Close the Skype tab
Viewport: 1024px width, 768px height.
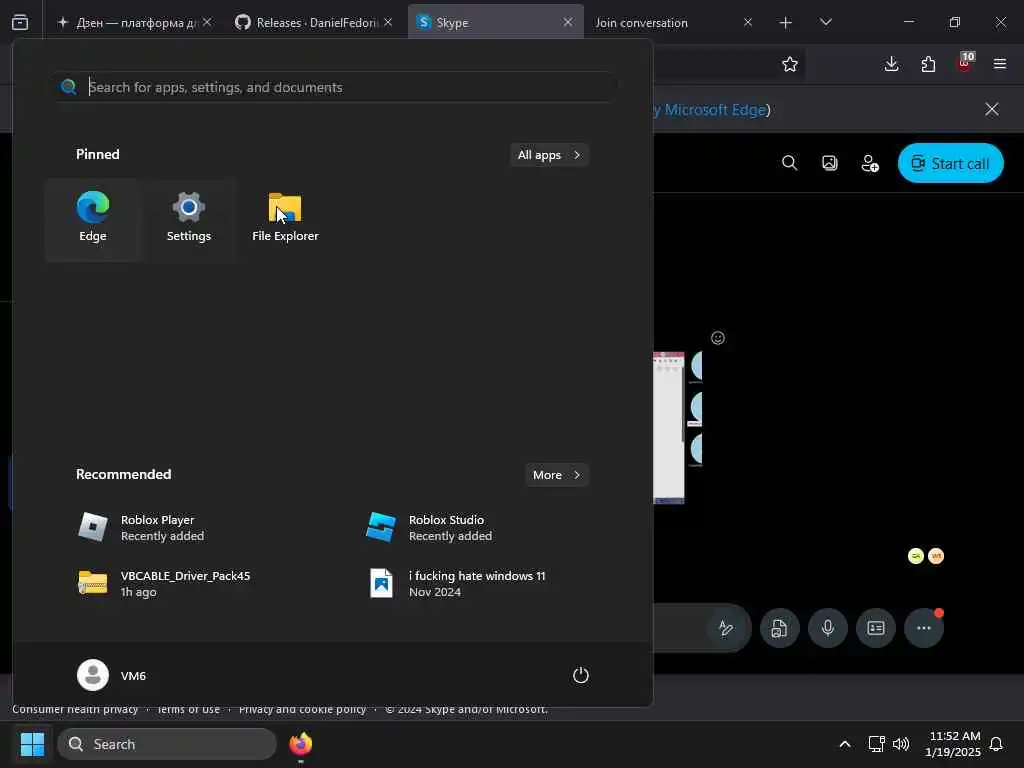pos(568,22)
